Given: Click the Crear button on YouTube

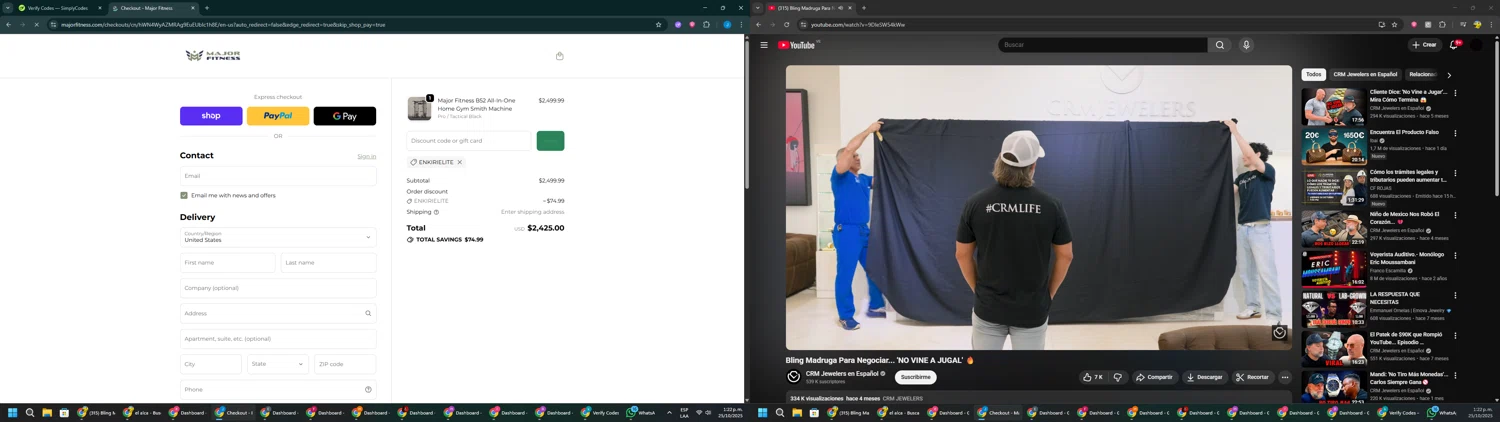Looking at the screenshot, I should pos(1424,45).
